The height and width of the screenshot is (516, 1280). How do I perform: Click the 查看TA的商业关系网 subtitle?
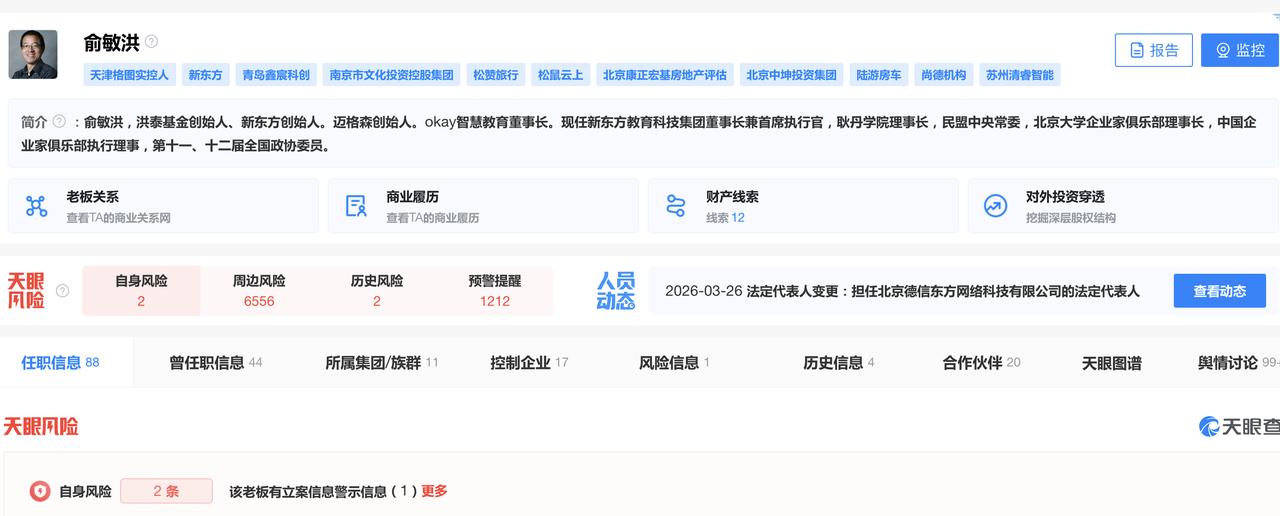(118, 218)
